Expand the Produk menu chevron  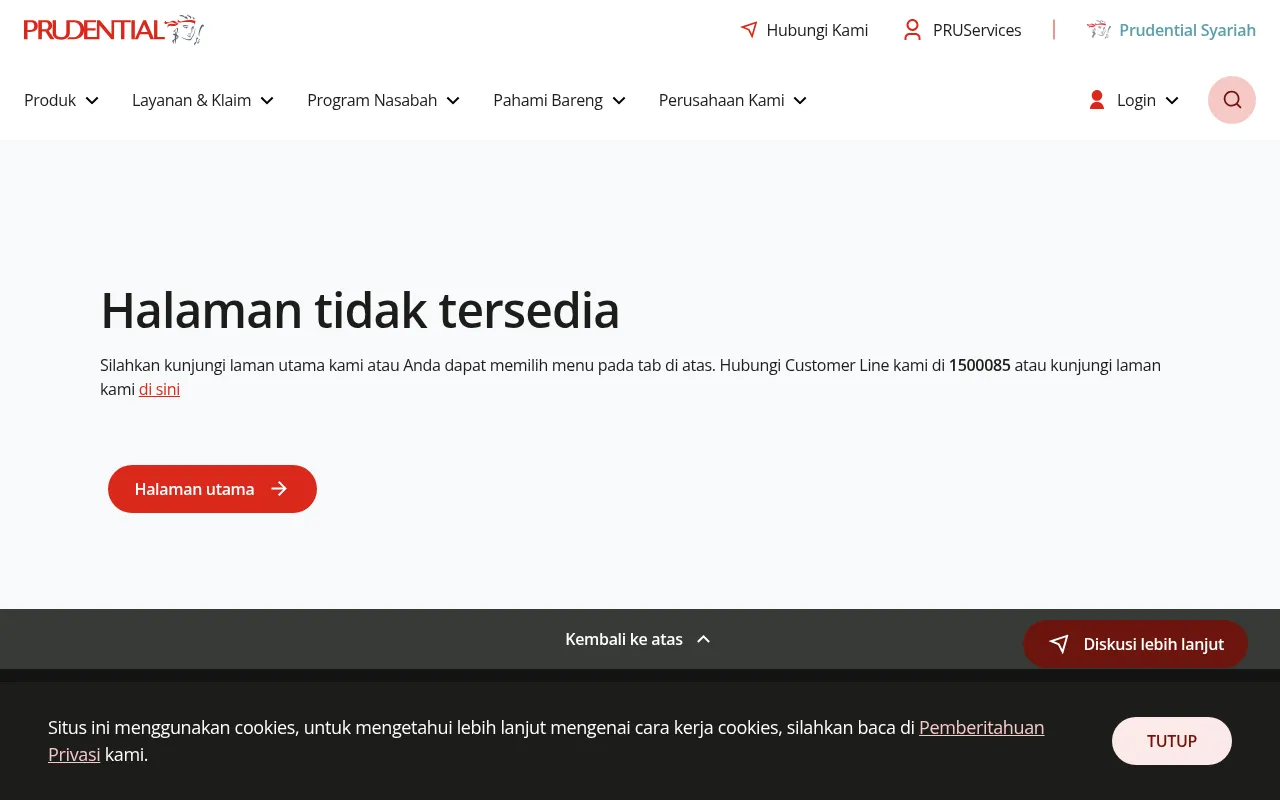(92, 100)
